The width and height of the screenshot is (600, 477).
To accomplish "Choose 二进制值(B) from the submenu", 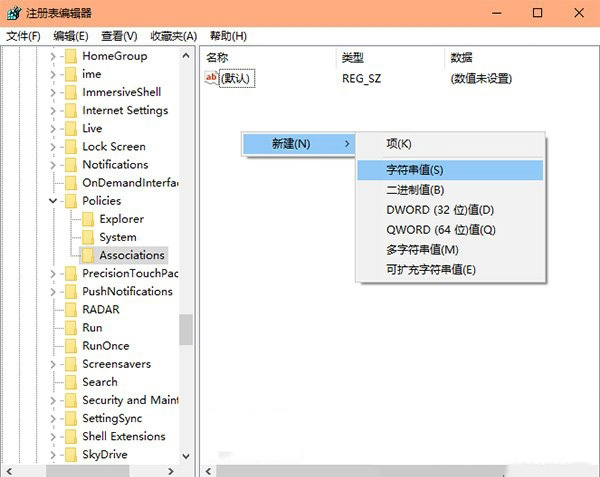I will (450, 190).
